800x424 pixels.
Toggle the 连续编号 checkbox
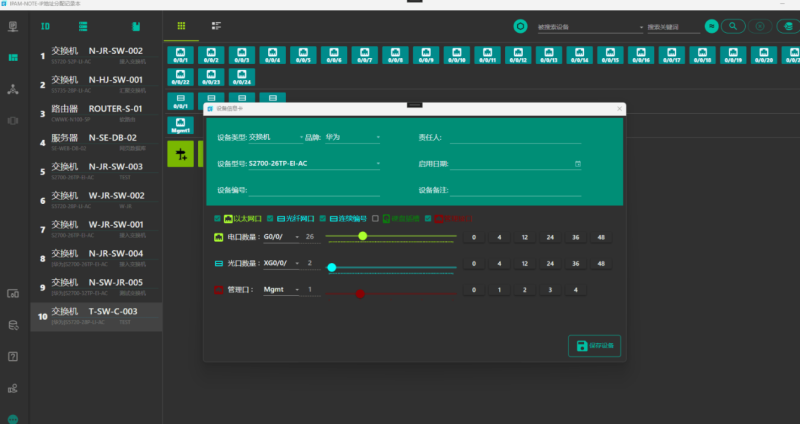pyautogui.click(x=323, y=217)
